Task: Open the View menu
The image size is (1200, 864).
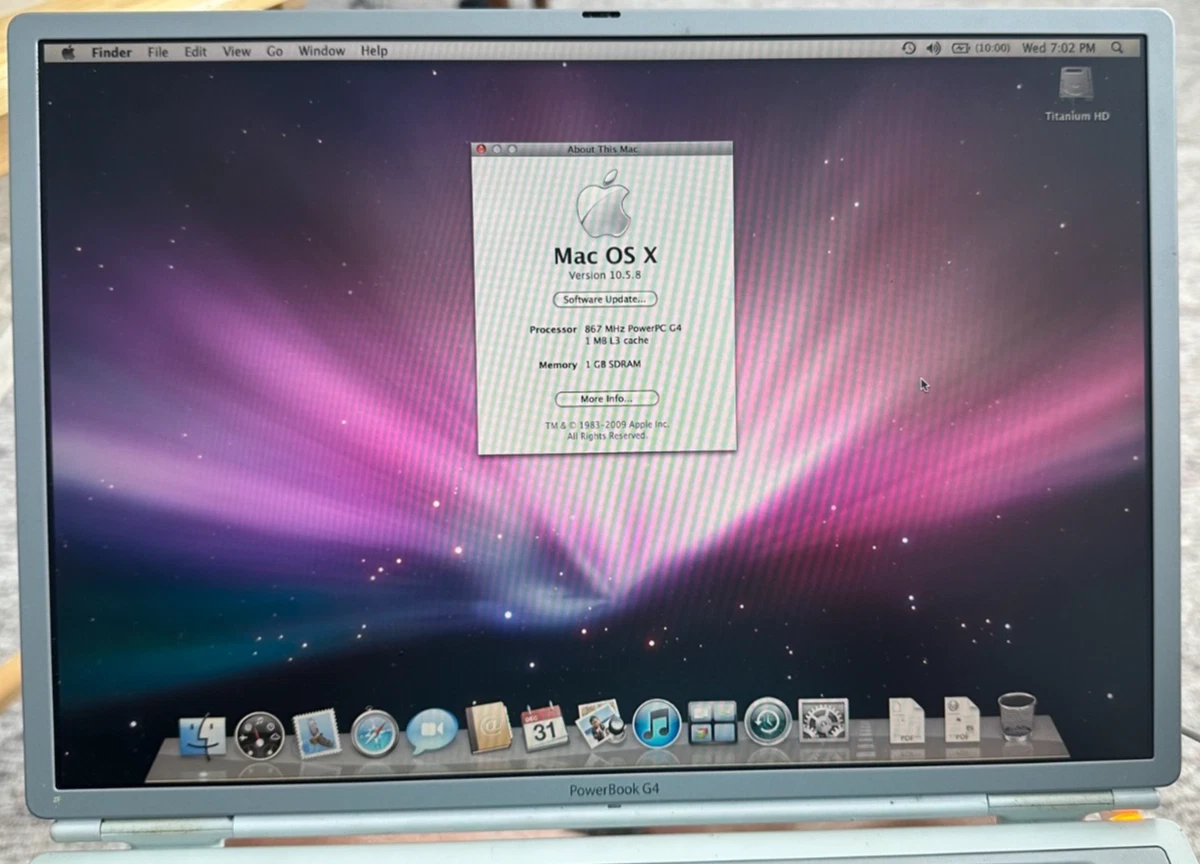Action: pos(237,51)
